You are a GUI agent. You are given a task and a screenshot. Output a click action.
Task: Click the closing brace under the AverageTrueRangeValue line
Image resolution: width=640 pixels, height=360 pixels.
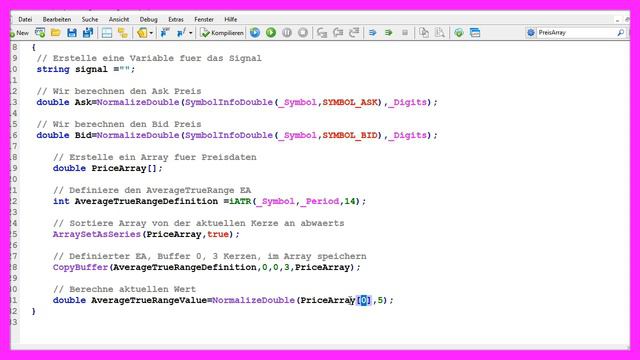(x=33, y=311)
